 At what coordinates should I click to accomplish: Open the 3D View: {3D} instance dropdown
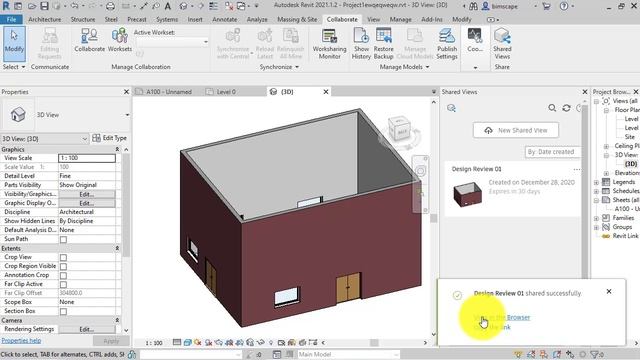pos(44,139)
